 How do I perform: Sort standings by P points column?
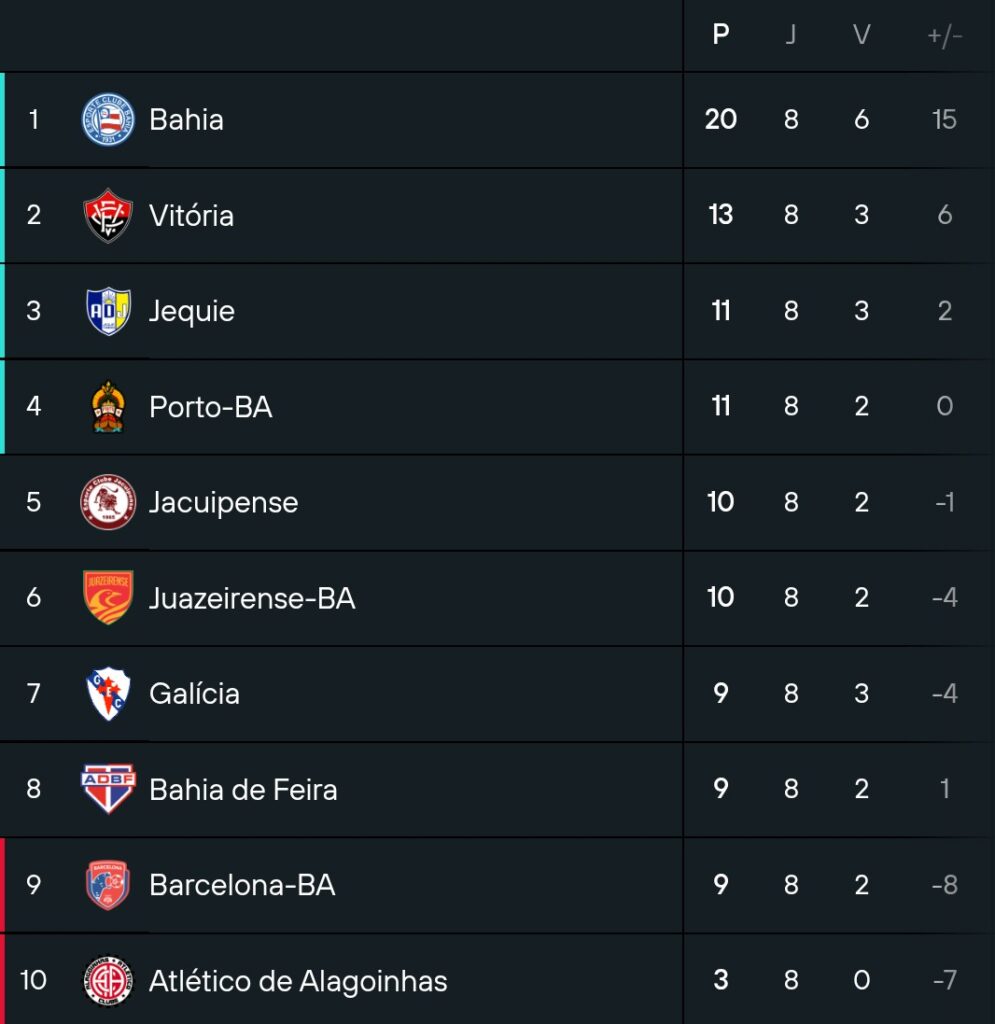point(721,35)
